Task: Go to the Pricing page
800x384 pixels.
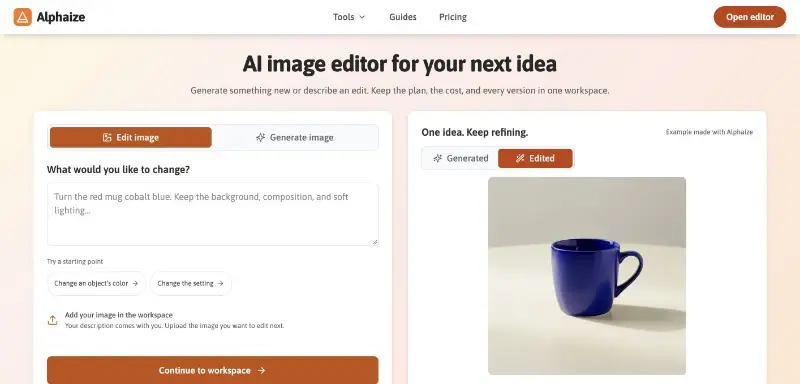Action: [x=453, y=17]
